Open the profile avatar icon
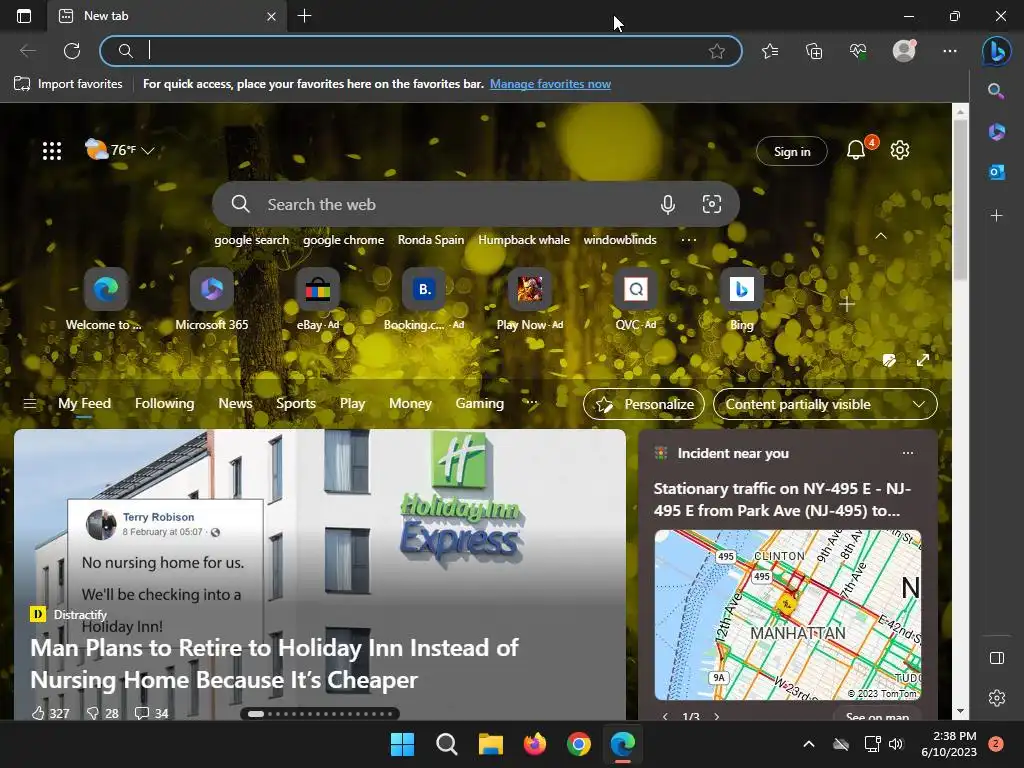The width and height of the screenshot is (1024, 768). pos(904,51)
